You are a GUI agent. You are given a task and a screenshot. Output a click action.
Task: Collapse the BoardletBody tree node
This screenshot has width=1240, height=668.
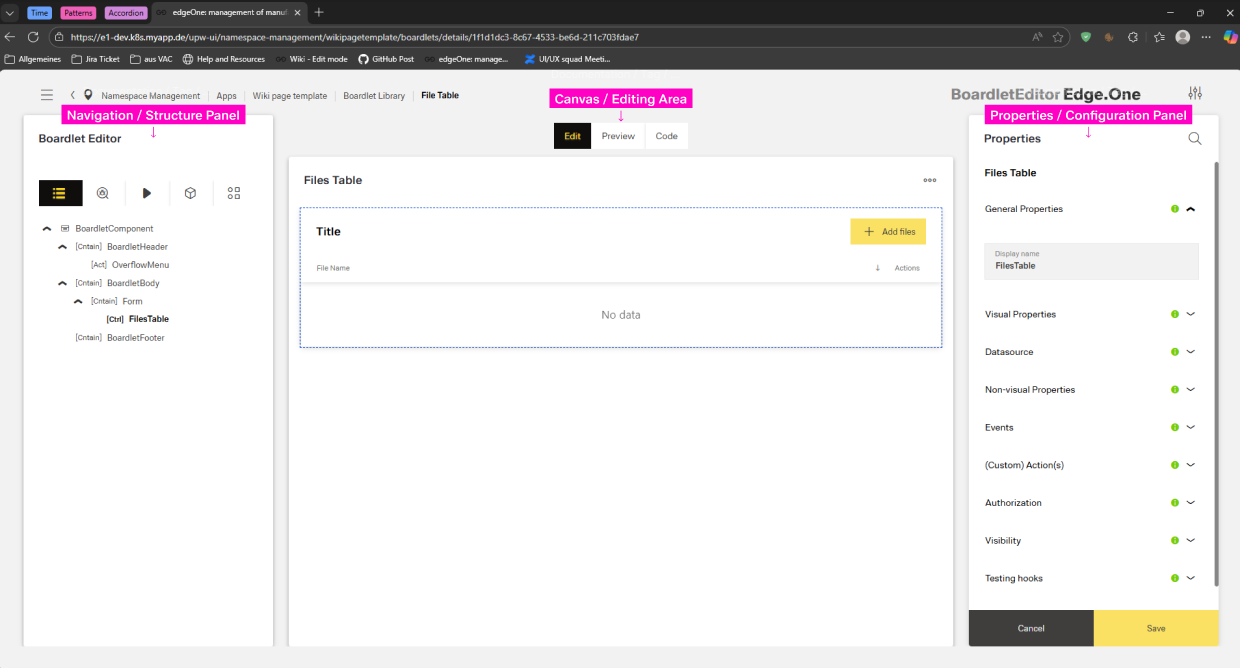point(62,282)
